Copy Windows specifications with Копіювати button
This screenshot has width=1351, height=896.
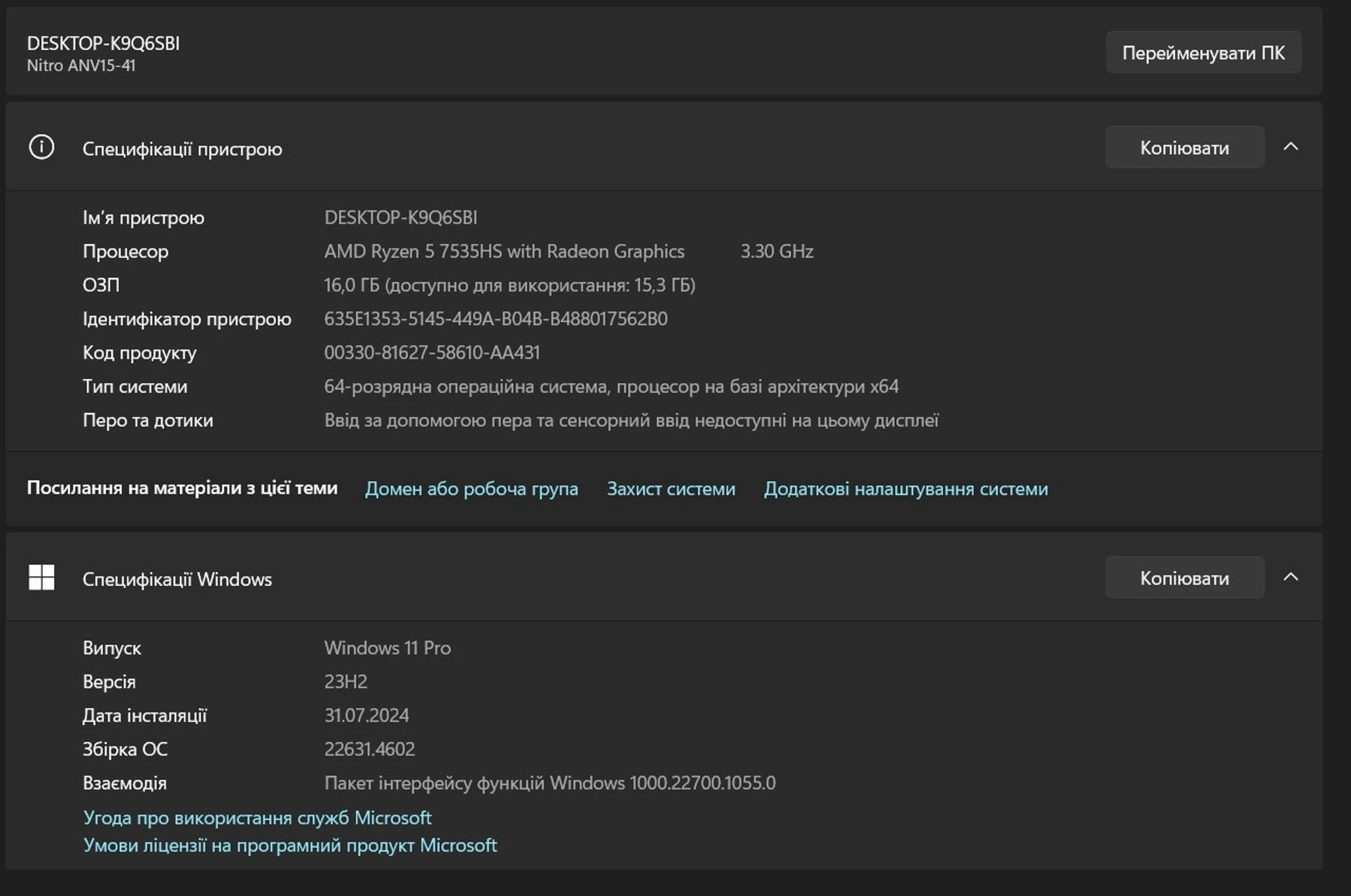coord(1184,577)
